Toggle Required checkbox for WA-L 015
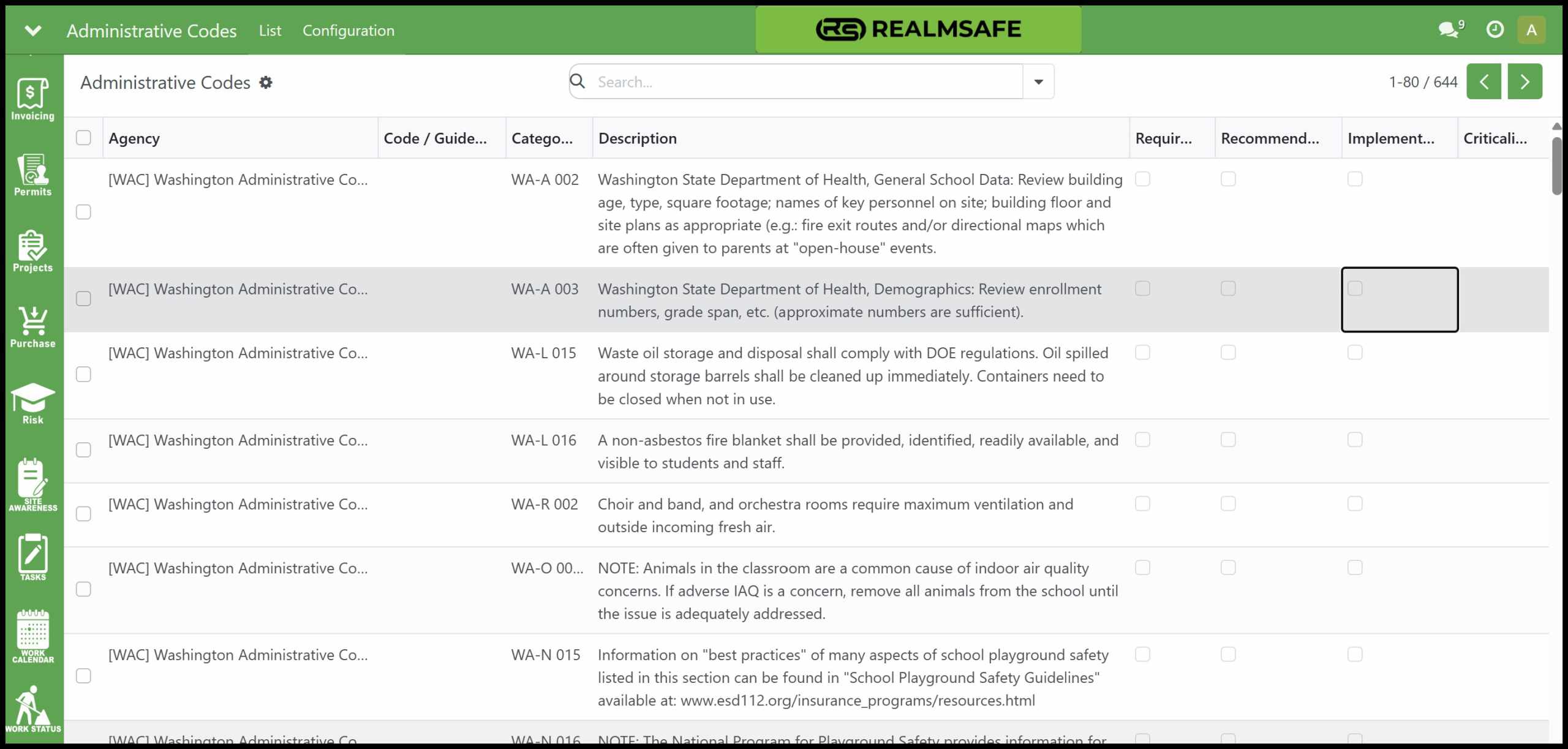Screen dimensions: 1568x749 1142,353
